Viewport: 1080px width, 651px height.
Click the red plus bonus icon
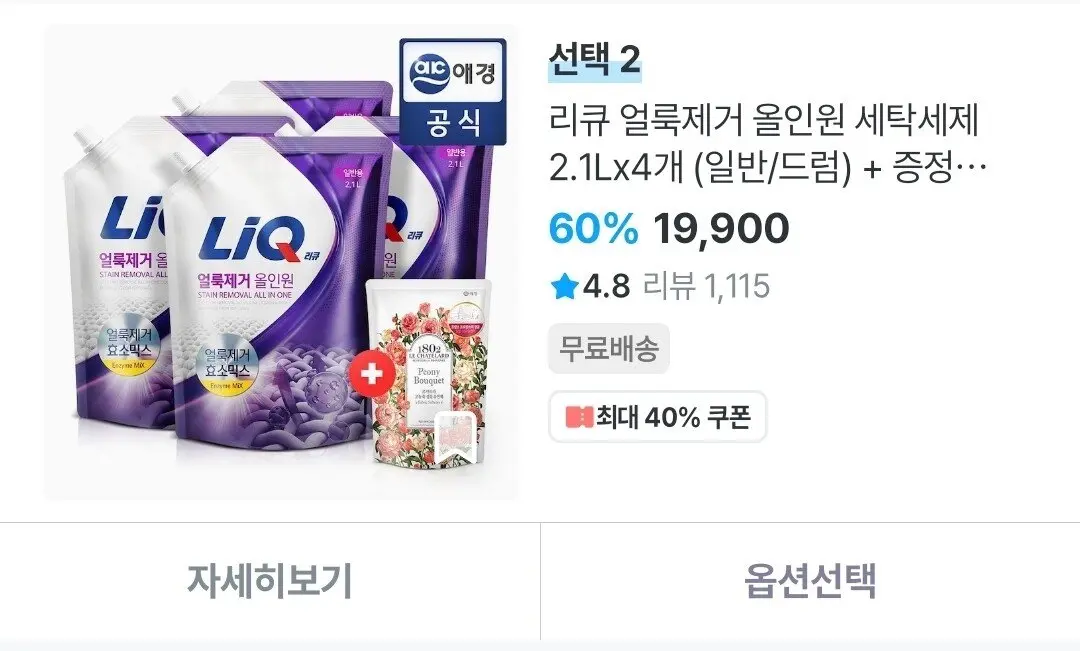click(372, 374)
